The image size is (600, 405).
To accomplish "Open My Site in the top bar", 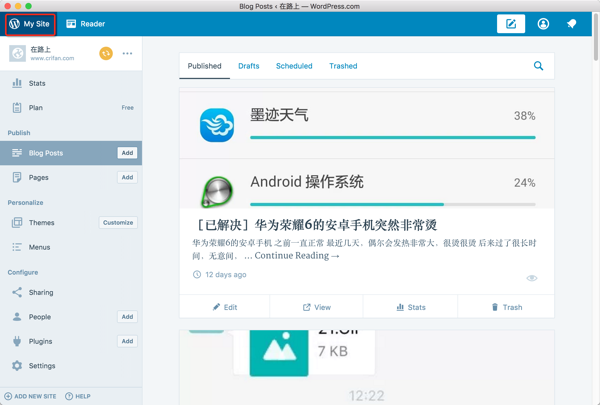I will pyautogui.click(x=30, y=24).
